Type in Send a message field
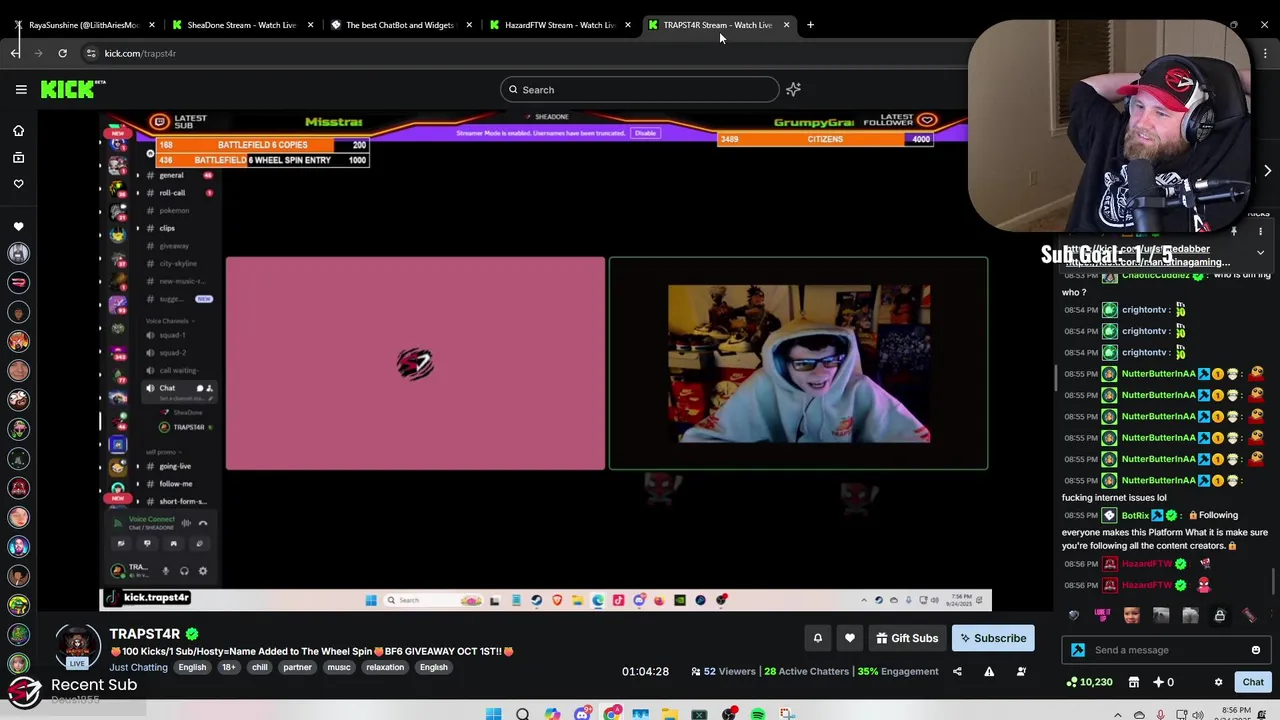1280x720 pixels. (x=1166, y=650)
